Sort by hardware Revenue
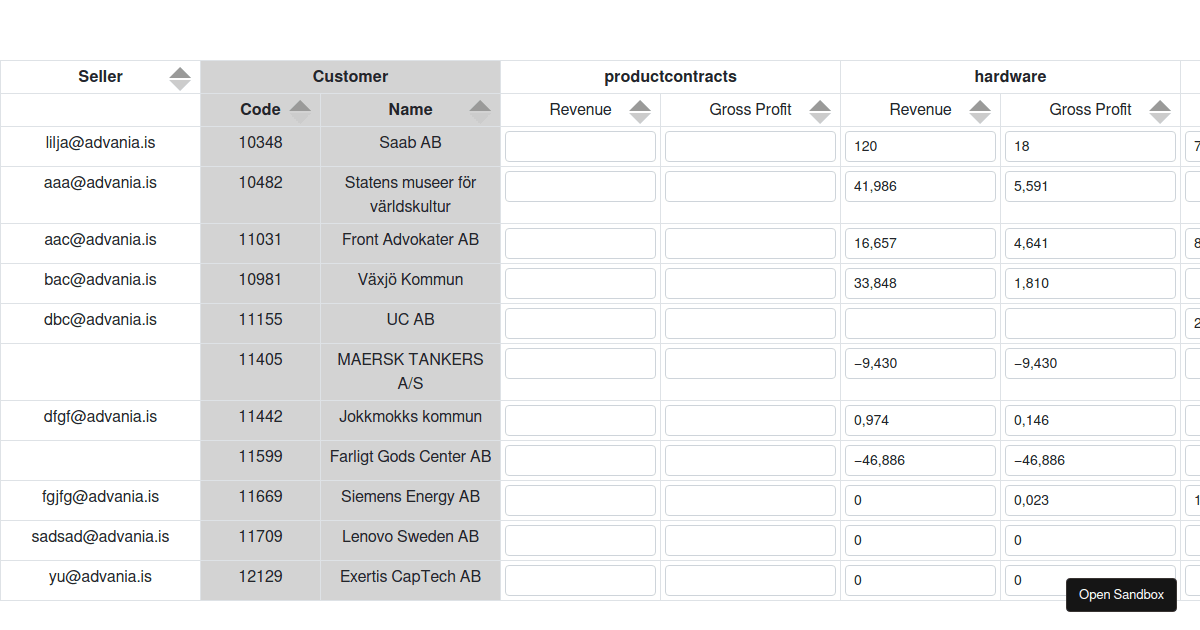The height and width of the screenshot is (630, 1200). (980, 111)
